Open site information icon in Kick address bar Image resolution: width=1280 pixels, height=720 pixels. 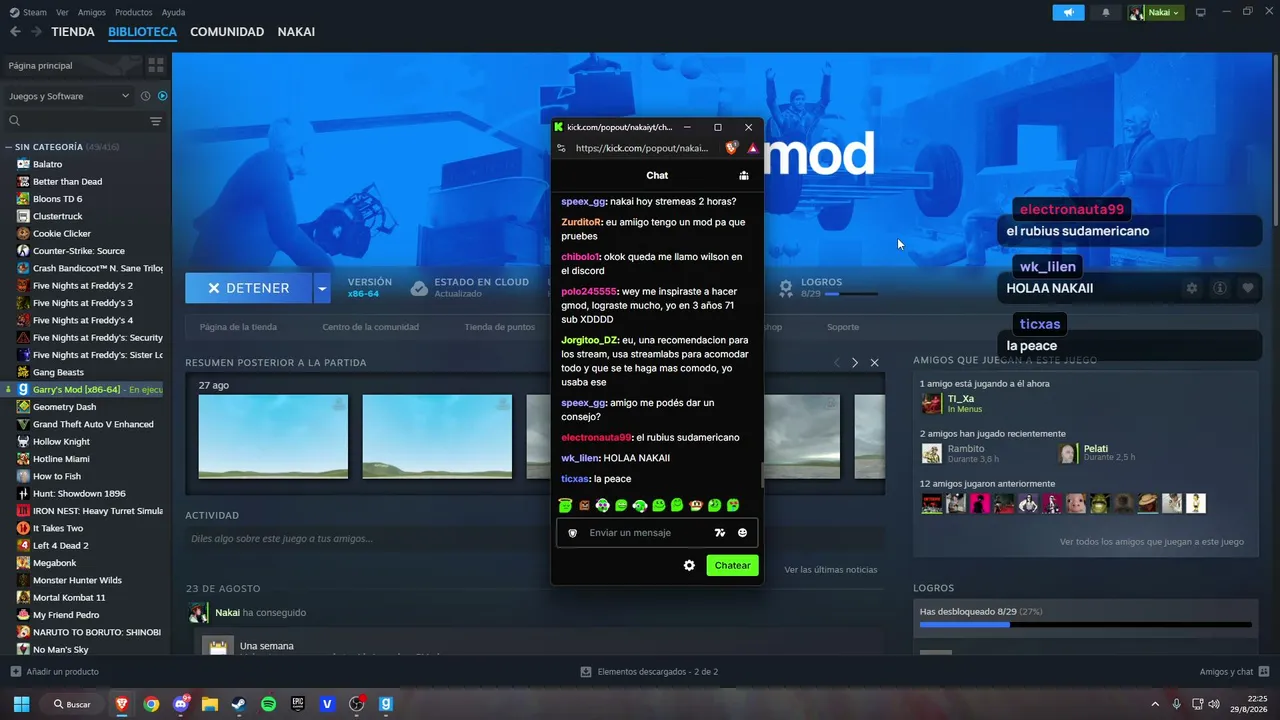click(x=562, y=148)
